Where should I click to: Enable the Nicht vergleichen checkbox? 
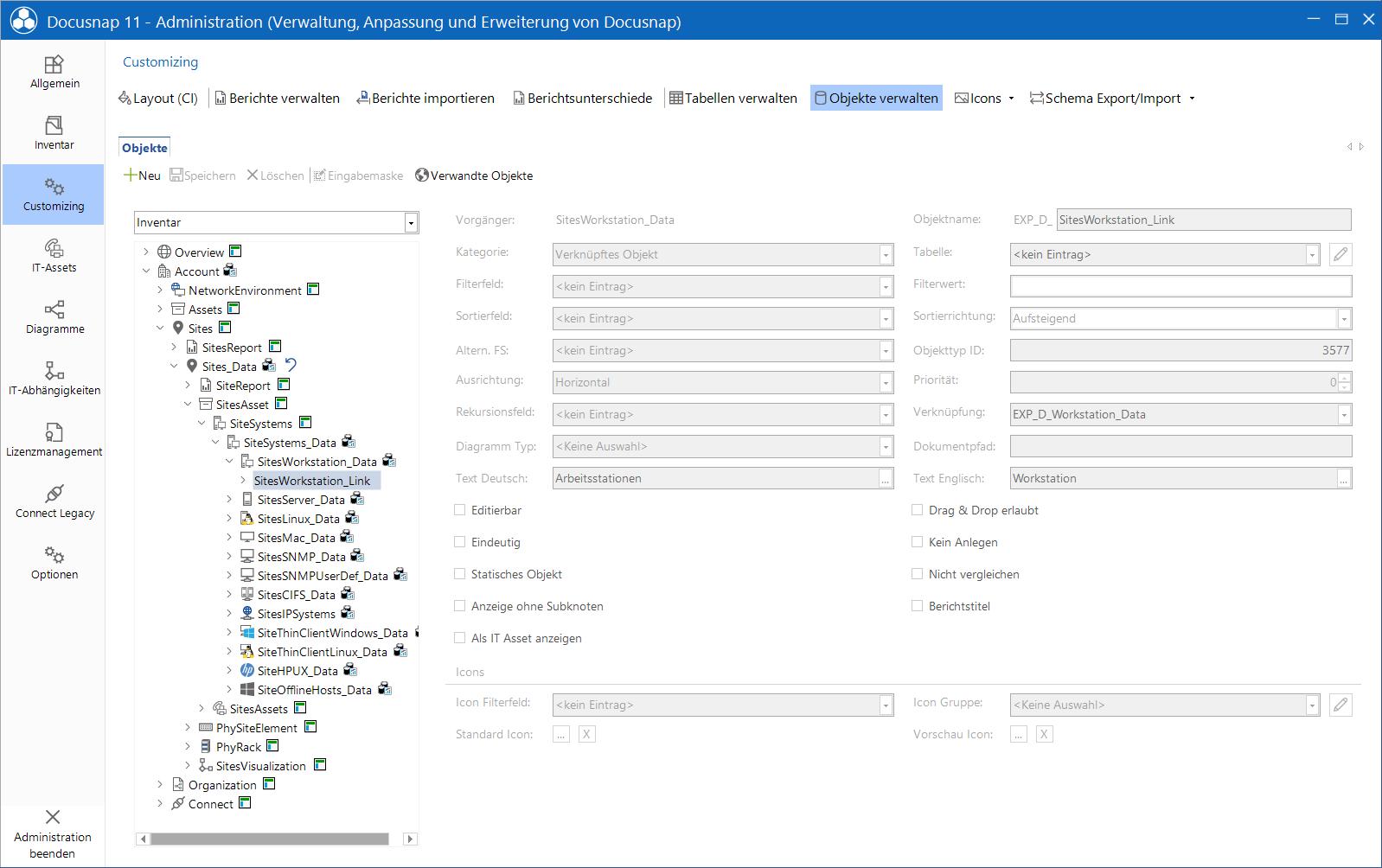pos(918,574)
